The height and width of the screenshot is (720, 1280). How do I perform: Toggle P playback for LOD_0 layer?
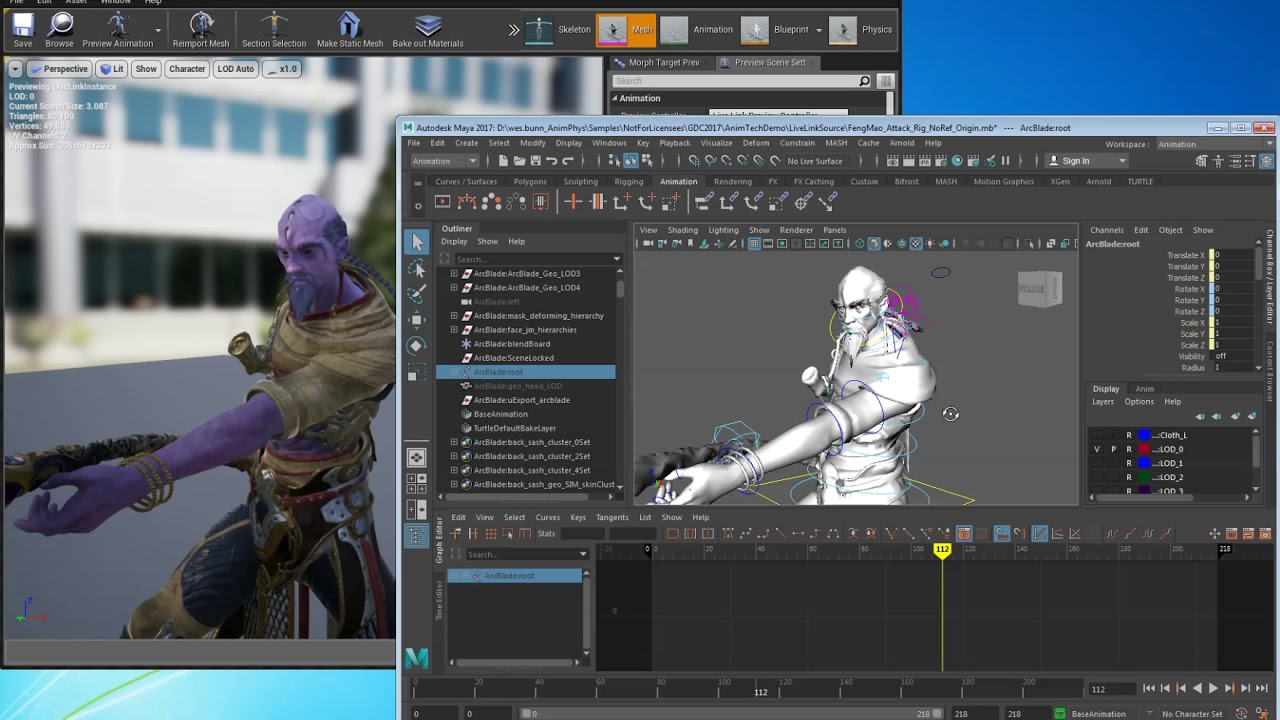tap(1113, 449)
